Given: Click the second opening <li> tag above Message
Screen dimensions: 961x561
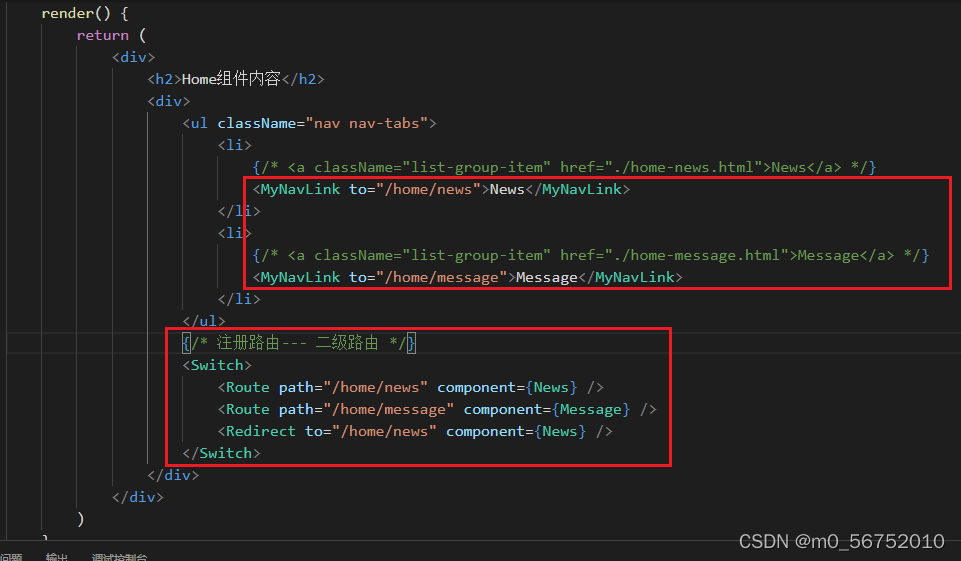Looking at the screenshot, I should pyautogui.click(x=235, y=234).
